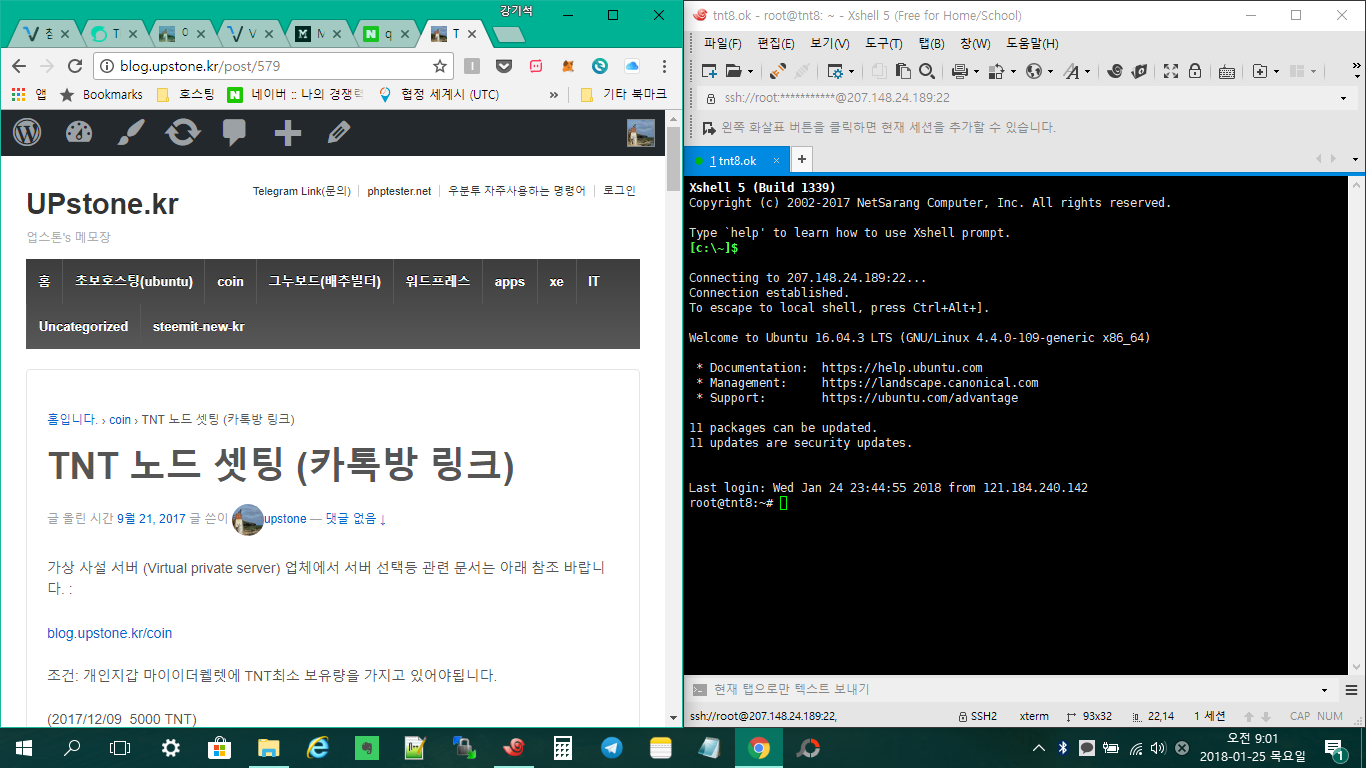
Task: Click the WordPress updates refresh icon
Action: click(x=183, y=132)
